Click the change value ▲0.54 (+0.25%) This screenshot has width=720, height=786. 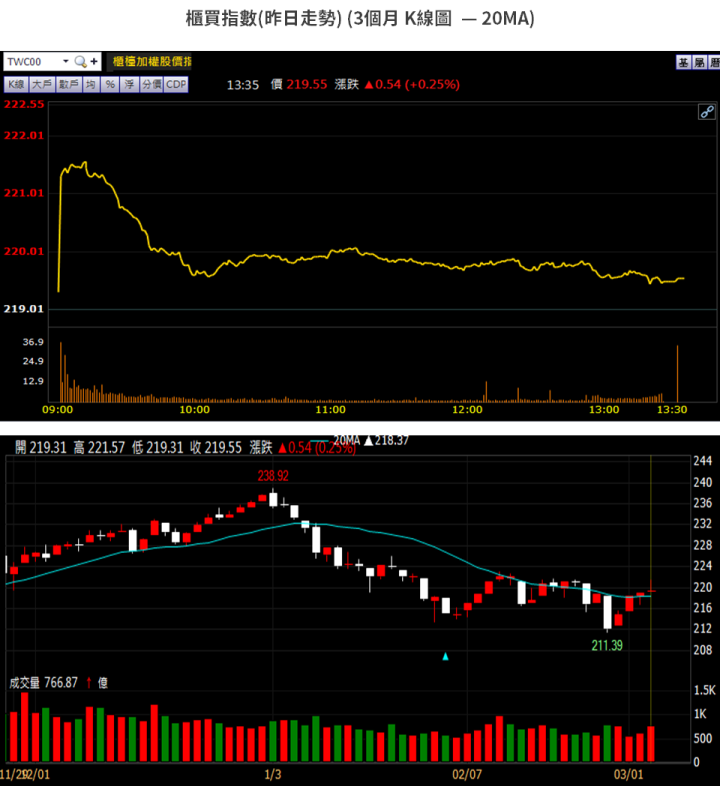click(x=412, y=84)
